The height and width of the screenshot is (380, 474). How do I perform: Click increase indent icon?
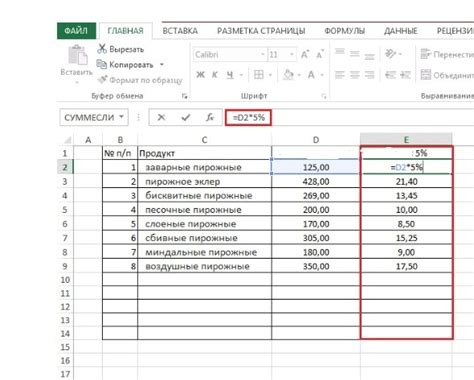(x=405, y=75)
